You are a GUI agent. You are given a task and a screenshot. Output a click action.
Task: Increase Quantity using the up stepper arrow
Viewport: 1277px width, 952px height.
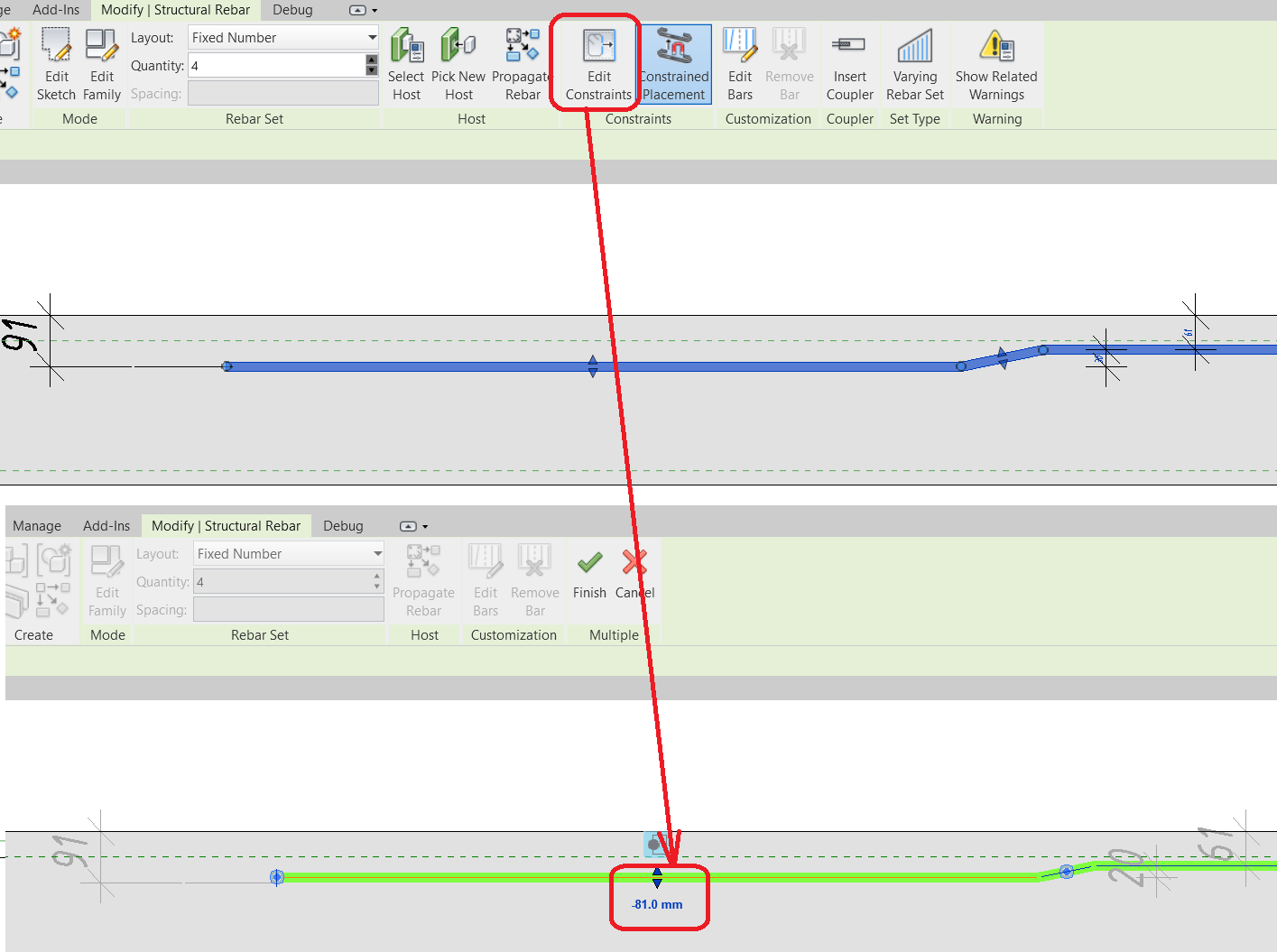point(371,60)
